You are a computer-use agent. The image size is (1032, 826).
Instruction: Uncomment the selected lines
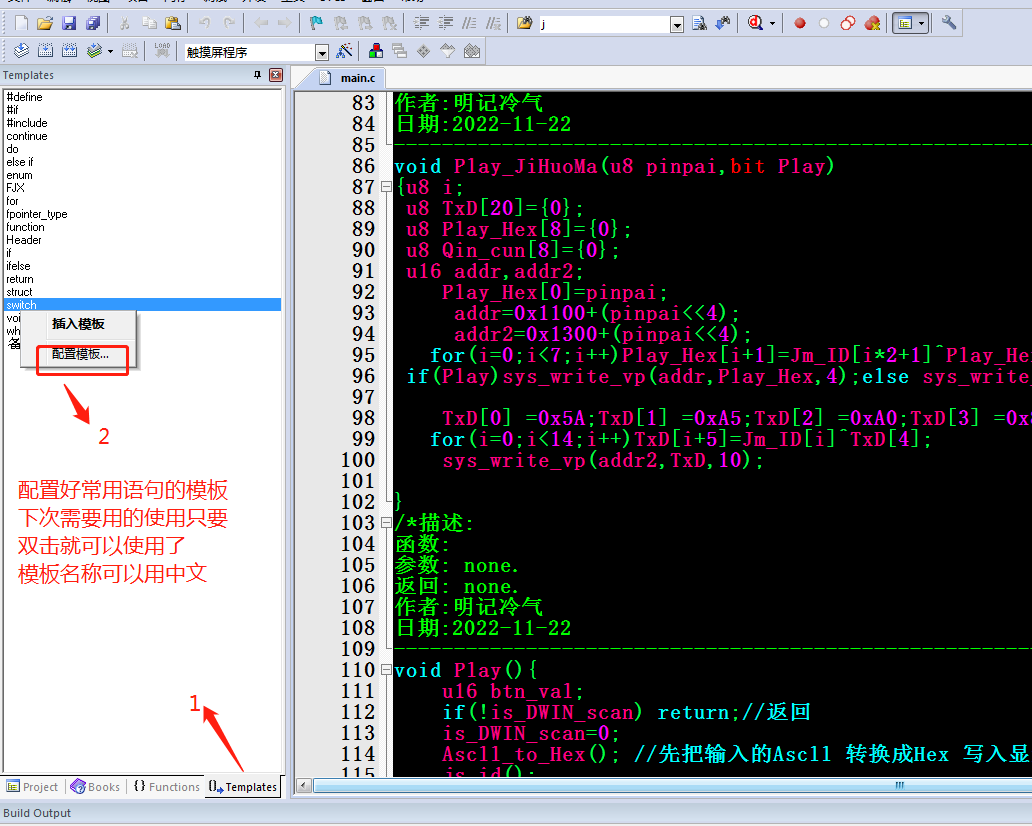[x=493, y=24]
